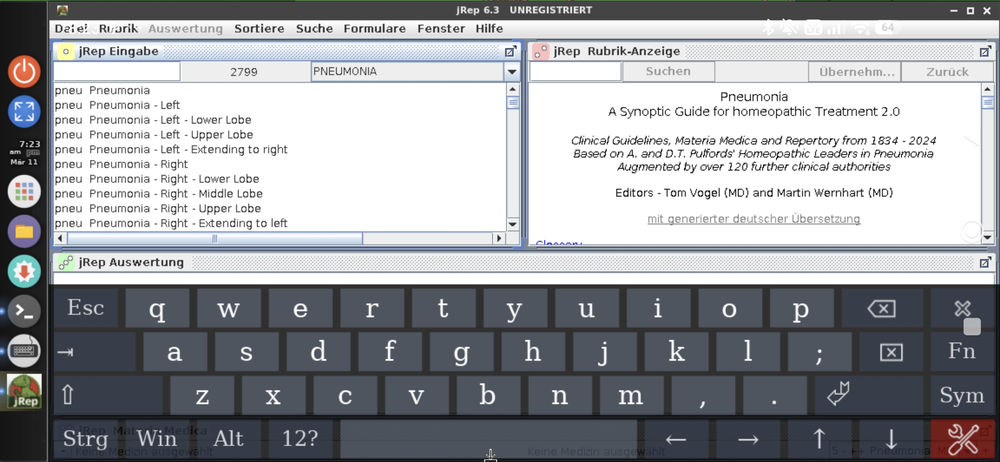Viewport: 1000px width, 462px height.
Task: Click the blue fullscreen arrows dock icon
Action: (24, 110)
